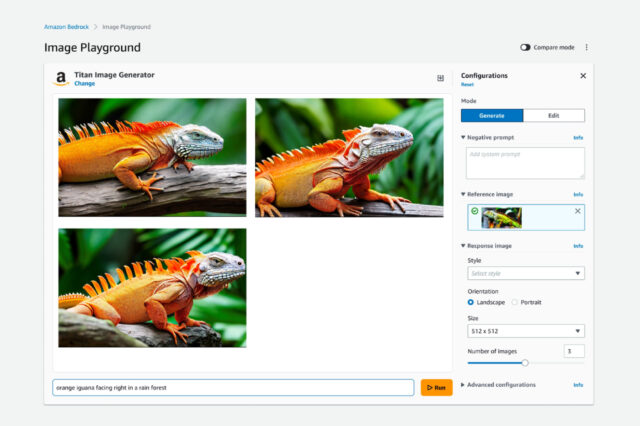This screenshot has height=426, width=640.
Task: Switch to the Edit mode tab
Action: tap(554, 115)
